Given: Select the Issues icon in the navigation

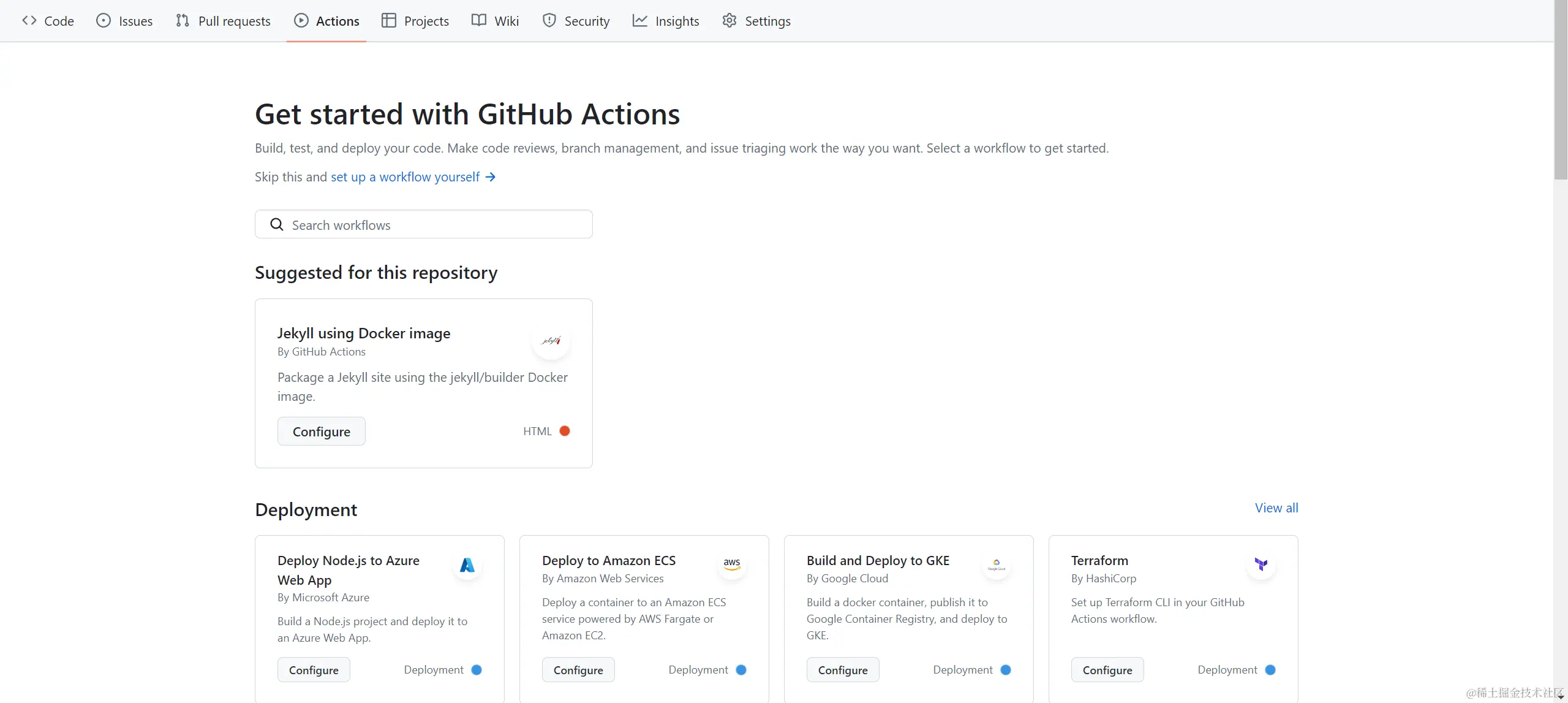Looking at the screenshot, I should tap(103, 20).
